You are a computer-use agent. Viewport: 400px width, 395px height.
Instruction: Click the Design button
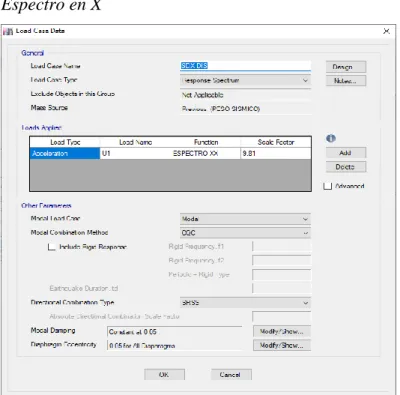(346, 67)
